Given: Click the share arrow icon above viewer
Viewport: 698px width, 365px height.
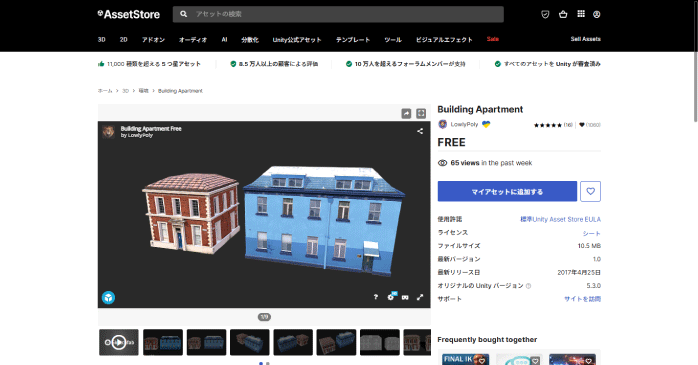Looking at the screenshot, I should click(406, 114).
